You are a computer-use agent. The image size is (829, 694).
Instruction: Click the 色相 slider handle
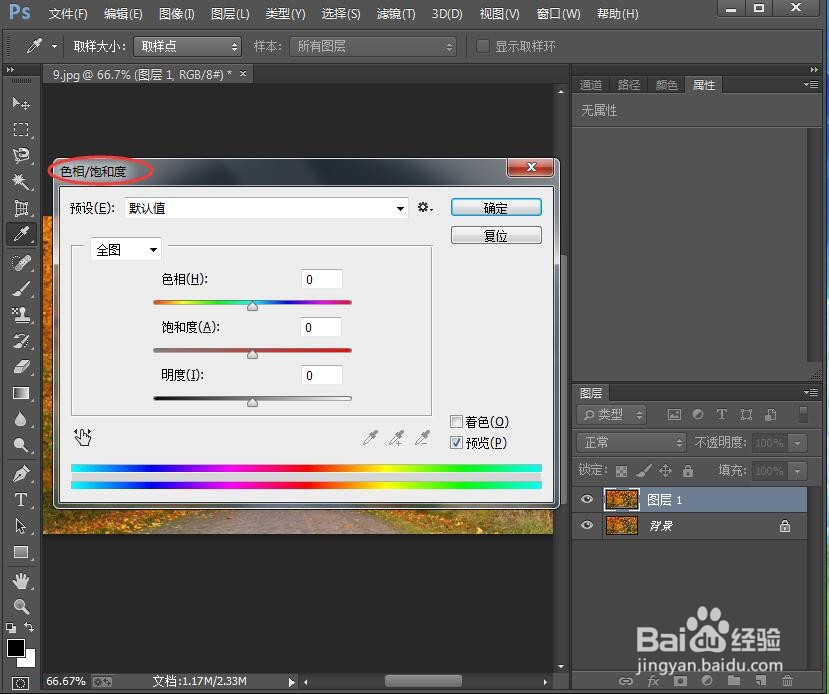253,306
